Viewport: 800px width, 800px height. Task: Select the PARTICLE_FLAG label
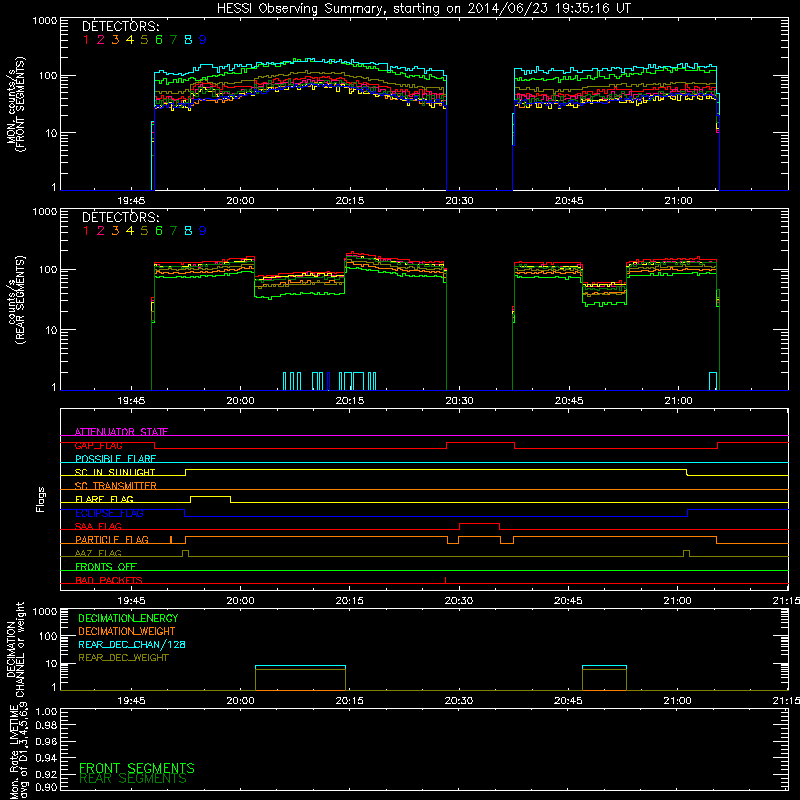click(112, 540)
